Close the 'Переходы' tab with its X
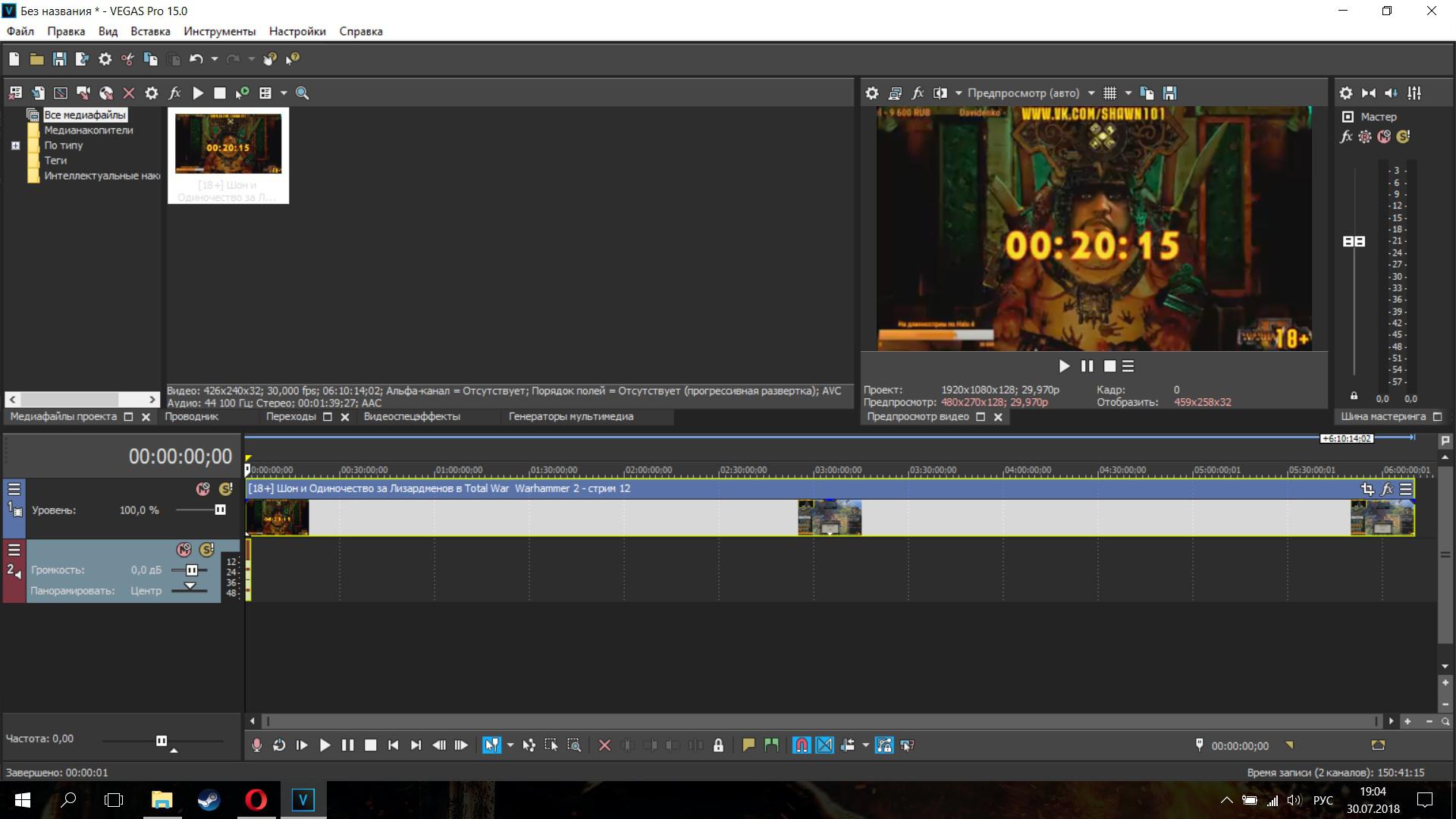 point(344,417)
